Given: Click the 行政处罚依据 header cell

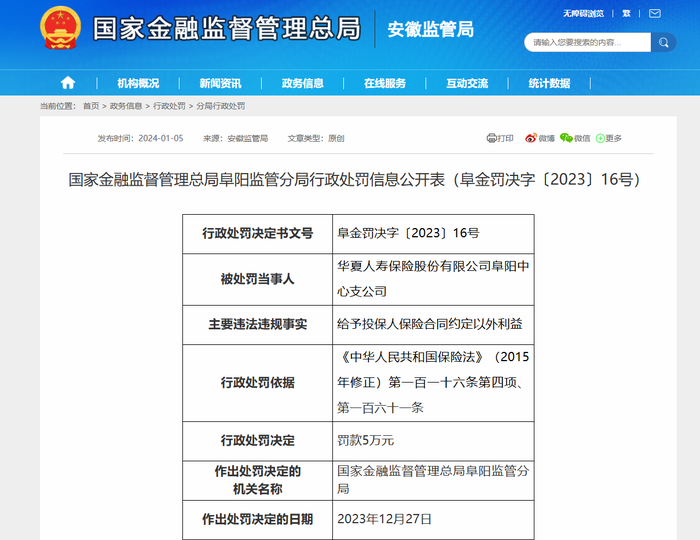Looking at the screenshot, I should (x=258, y=382).
